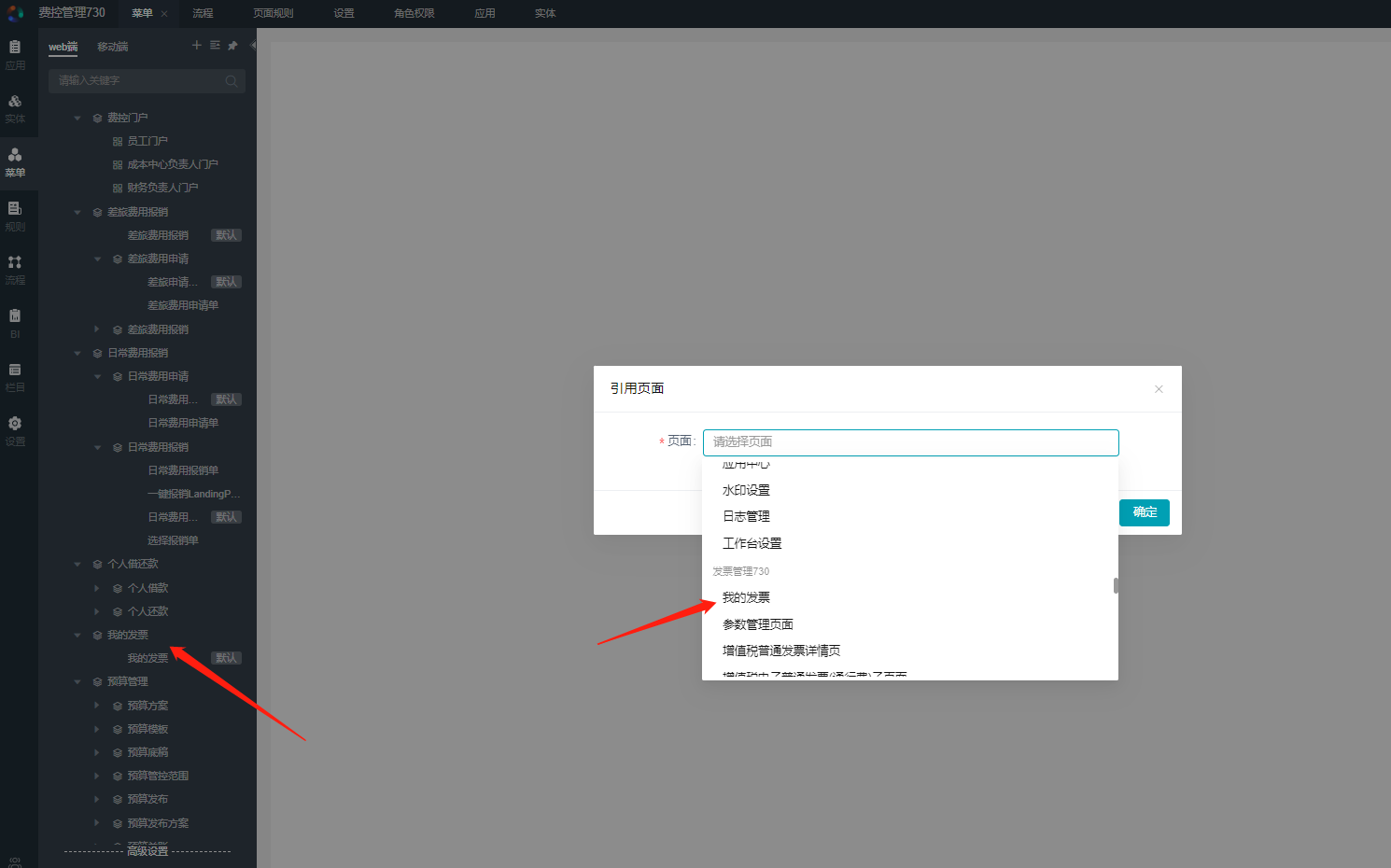Switch to the 角色权限 top tab
This screenshot has width=1391, height=868.
pyautogui.click(x=414, y=14)
